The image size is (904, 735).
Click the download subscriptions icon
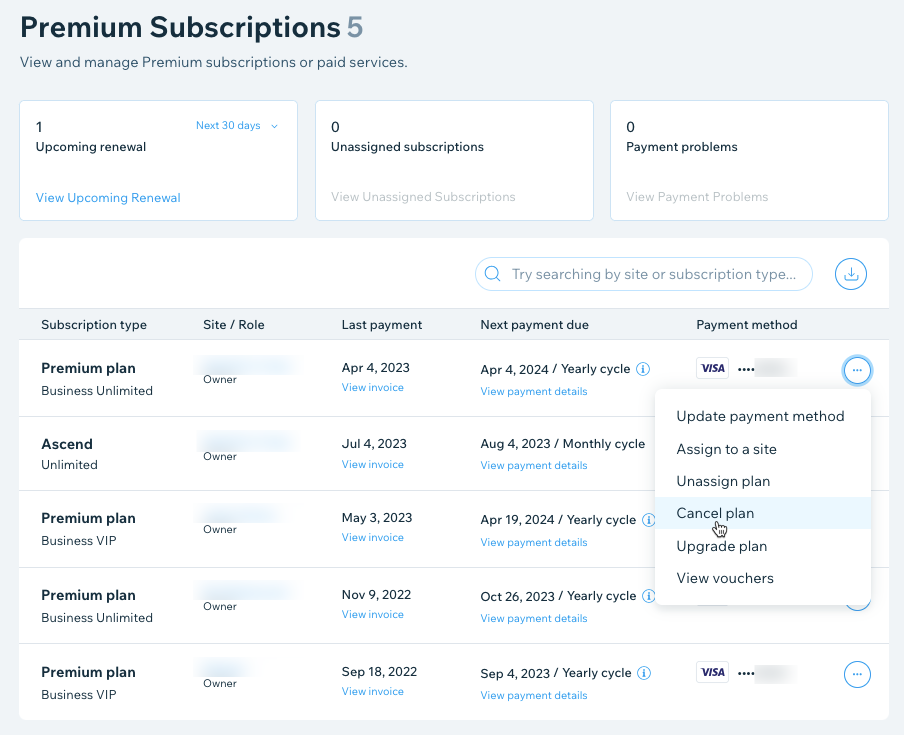850,274
